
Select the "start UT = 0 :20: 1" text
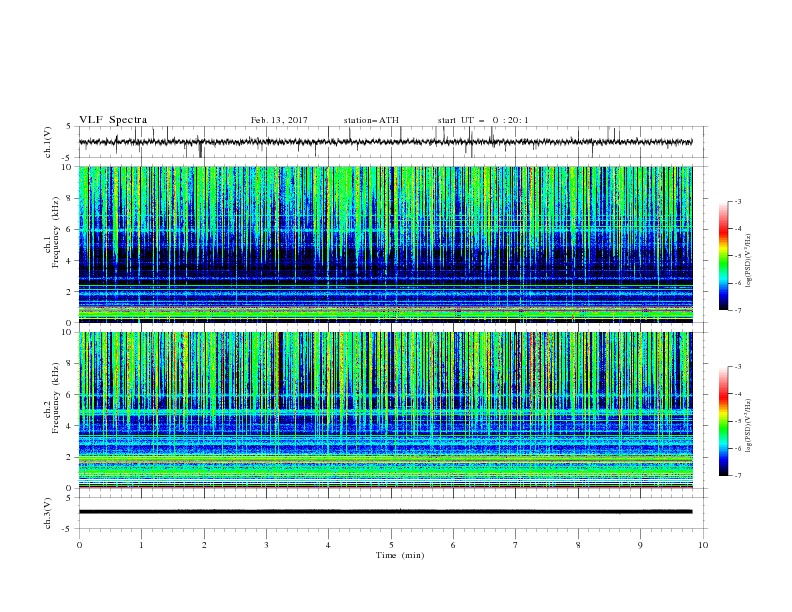click(x=483, y=120)
